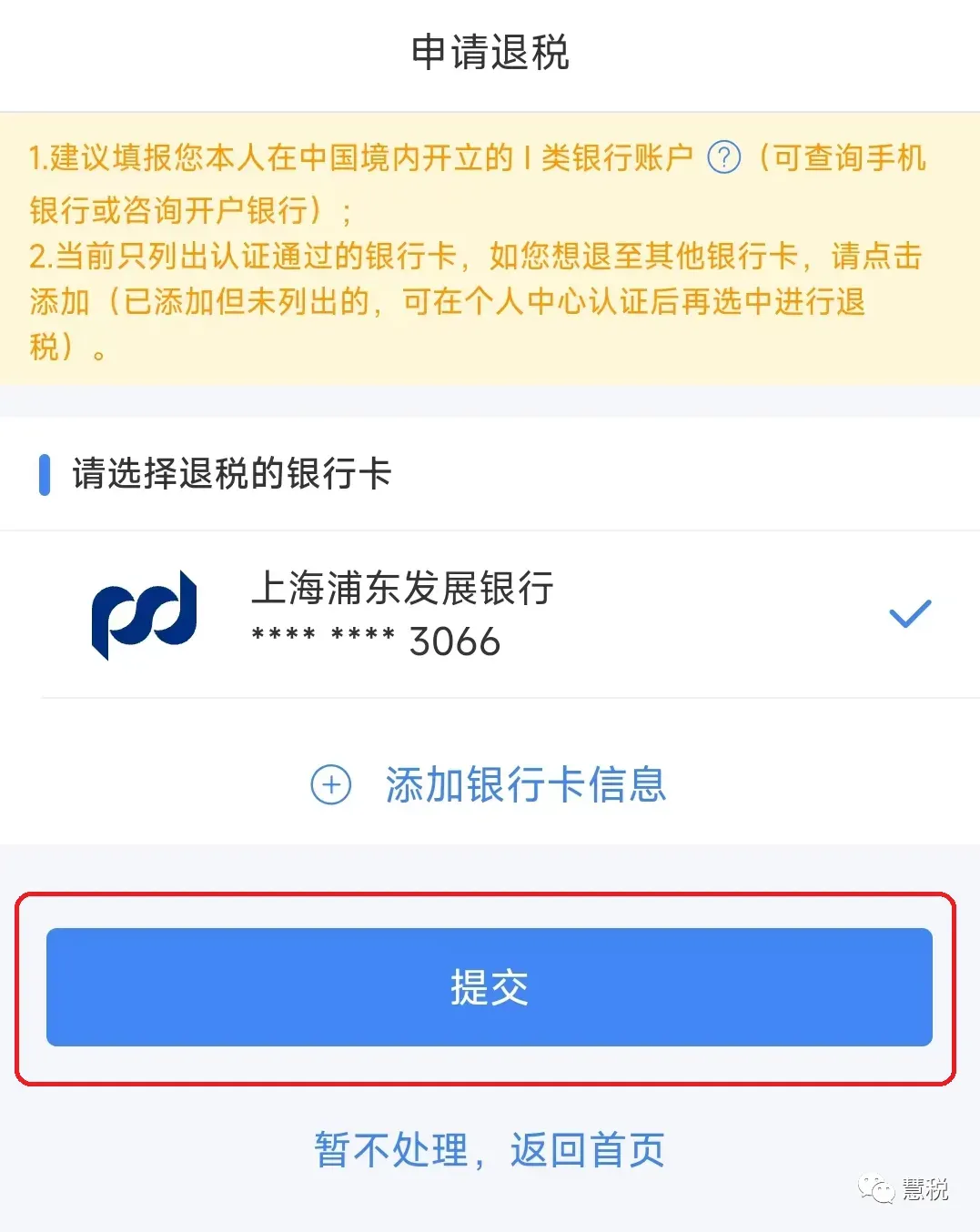Tap the masked asterisks of the card number
Screen dimensions: 980x1232
pos(323,636)
